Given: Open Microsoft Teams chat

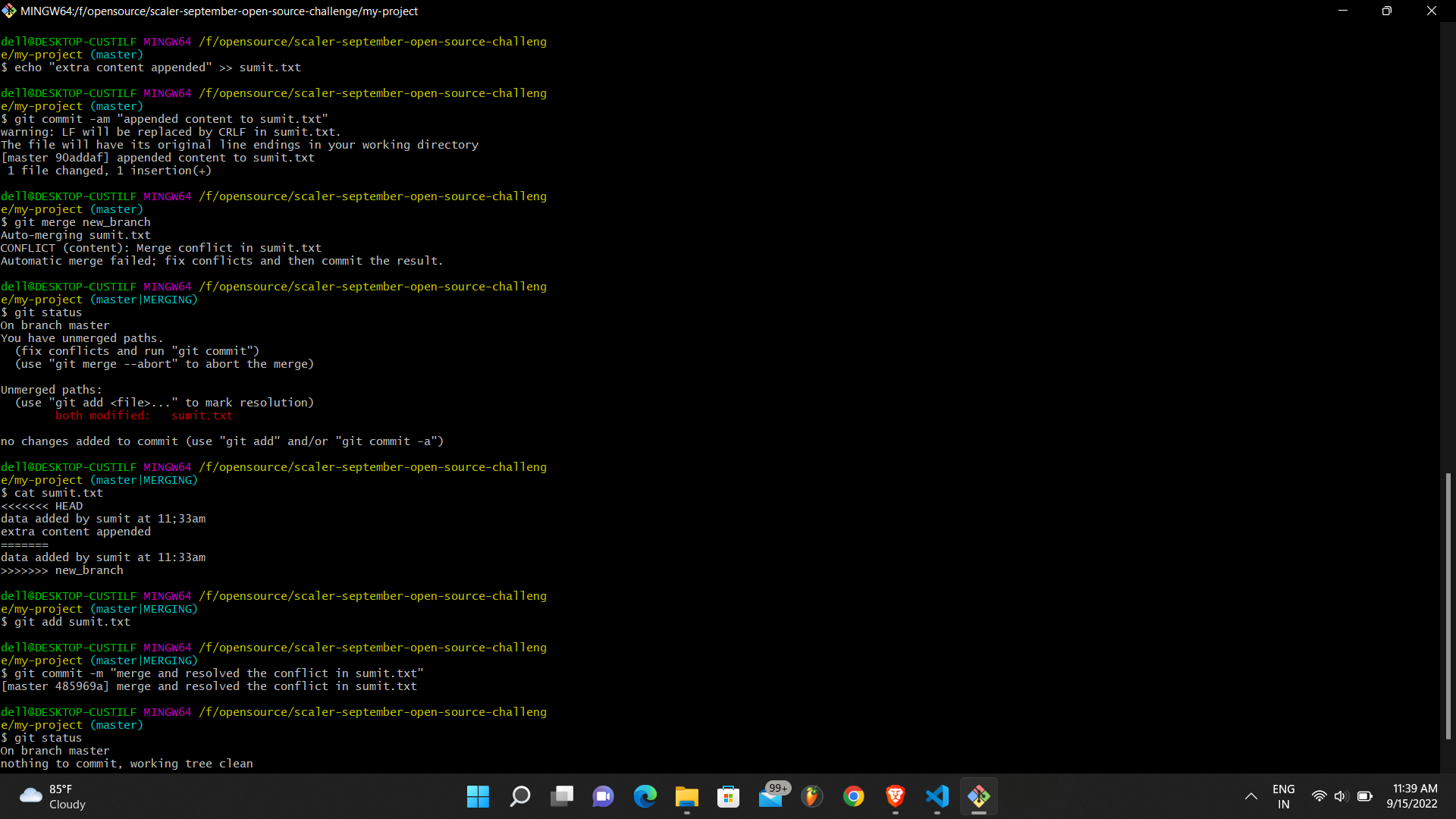Looking at the screenshot, I should 603,797.
